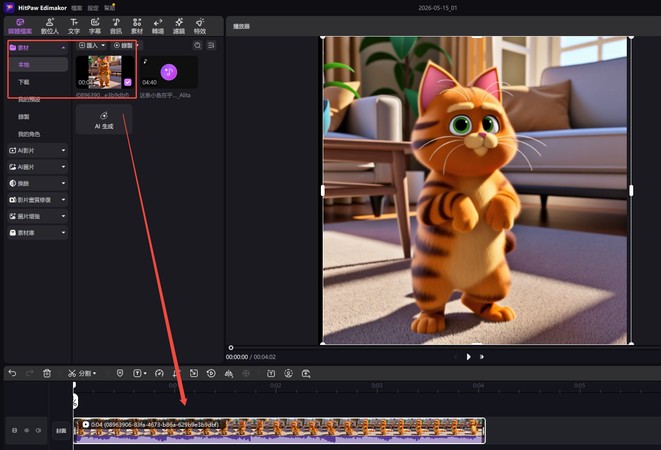Toggle the purple checkbox on cat video thumbnail

point(128,82)
